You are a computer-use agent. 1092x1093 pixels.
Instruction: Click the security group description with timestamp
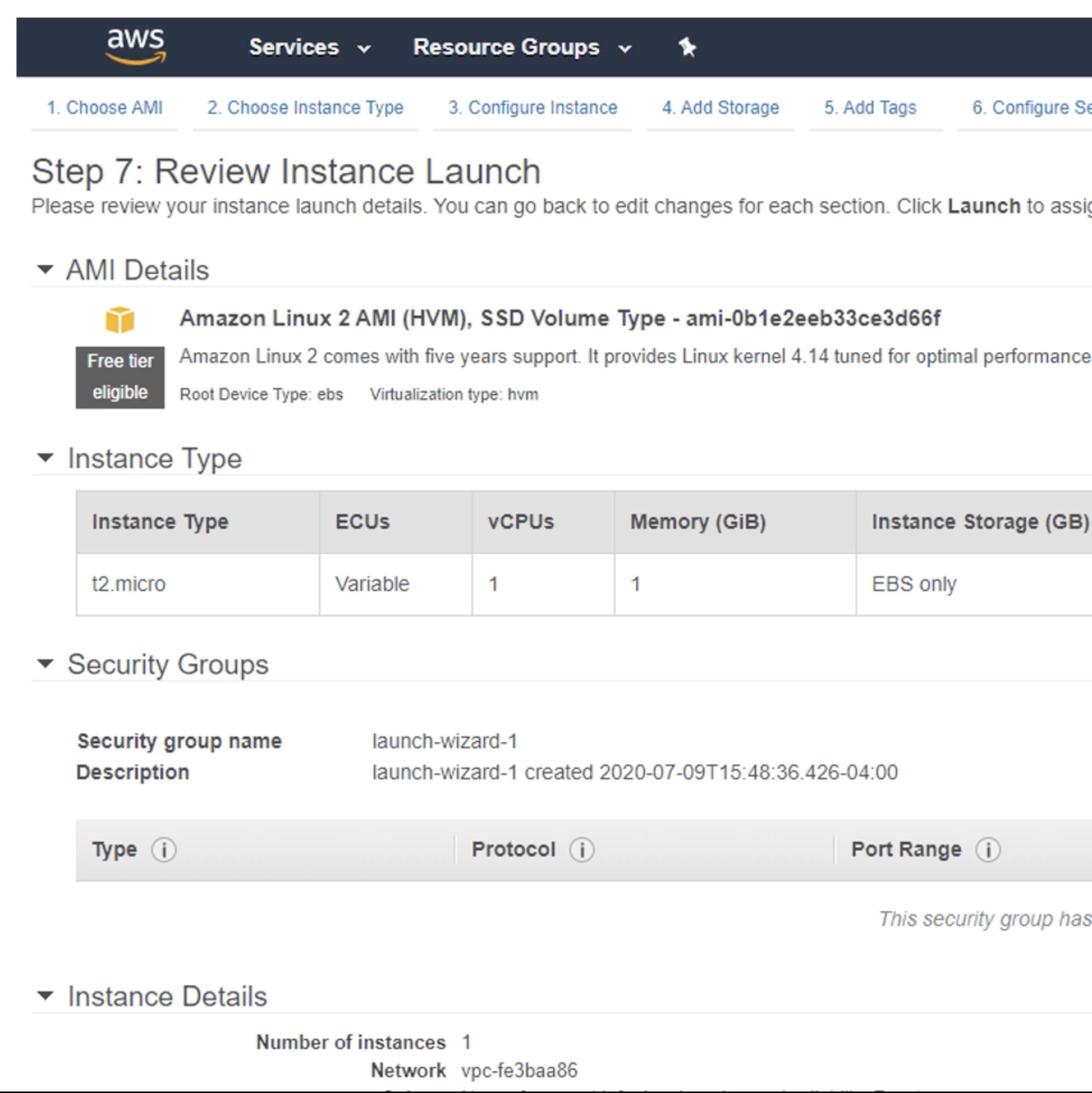tap(635, 772)
